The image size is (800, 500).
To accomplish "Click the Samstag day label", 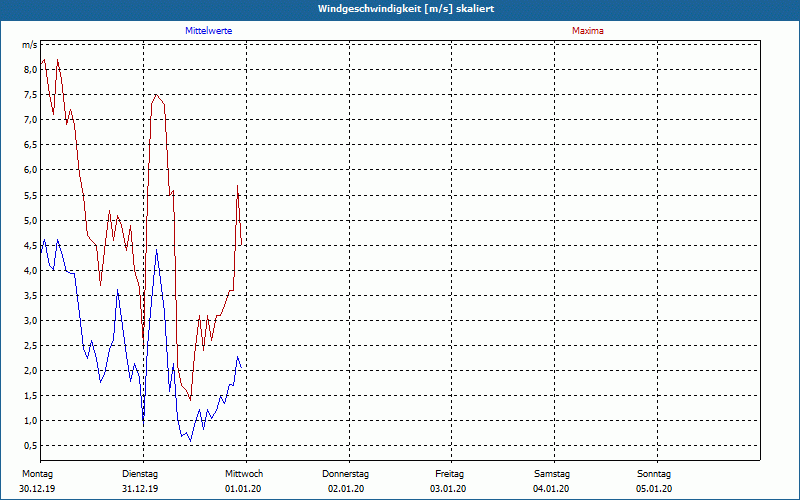I will pos(552,474).
